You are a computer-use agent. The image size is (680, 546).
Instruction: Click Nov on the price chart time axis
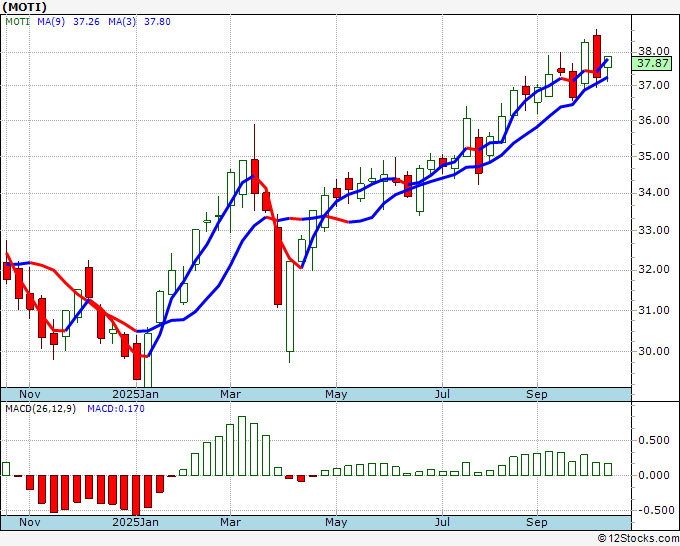(30, 394)
